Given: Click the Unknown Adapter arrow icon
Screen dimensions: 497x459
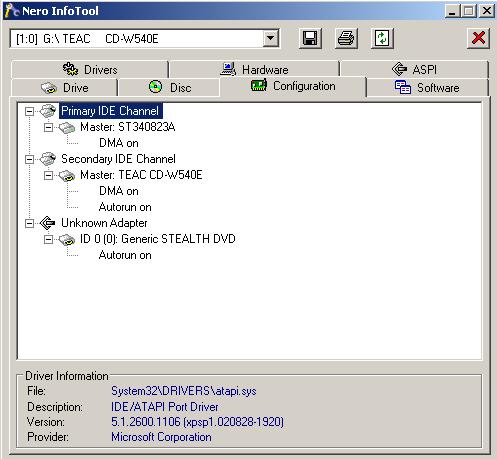Looking at the screenshot, I should (47, 223).
